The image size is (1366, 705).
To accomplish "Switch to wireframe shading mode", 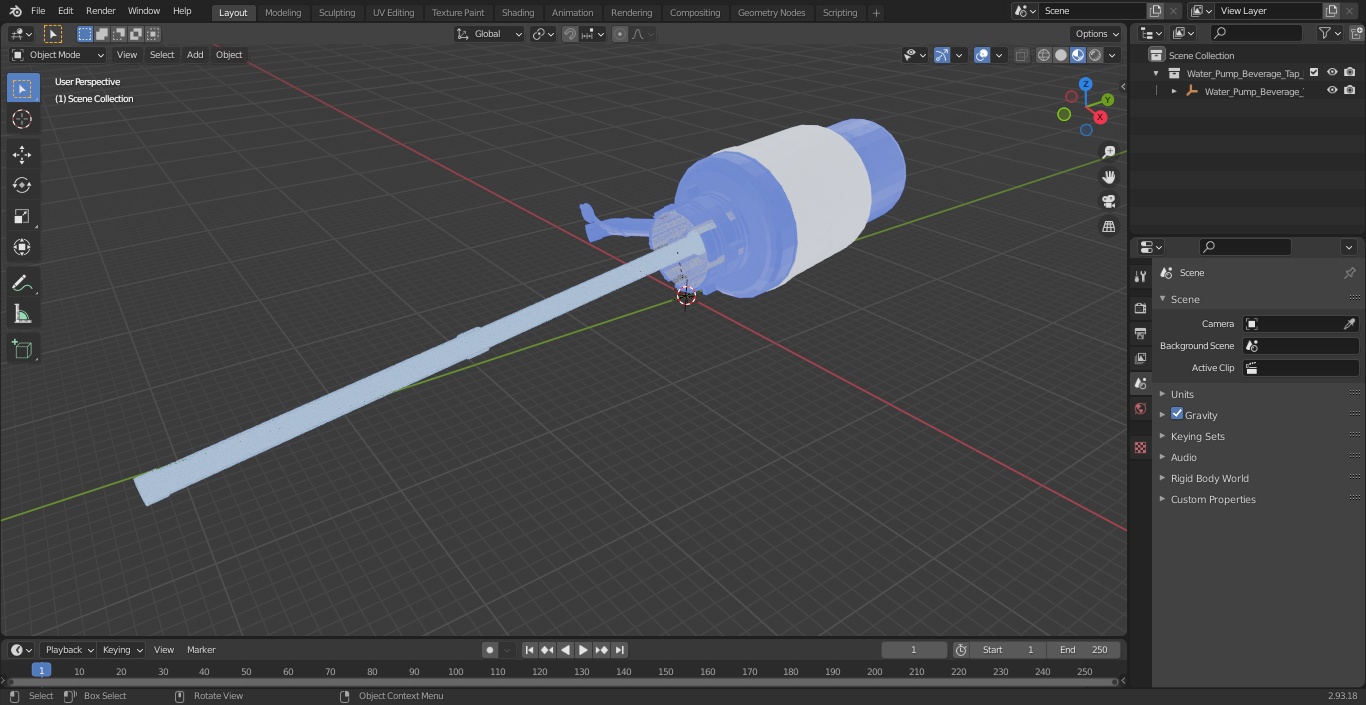I will (x=1043, y=55).
